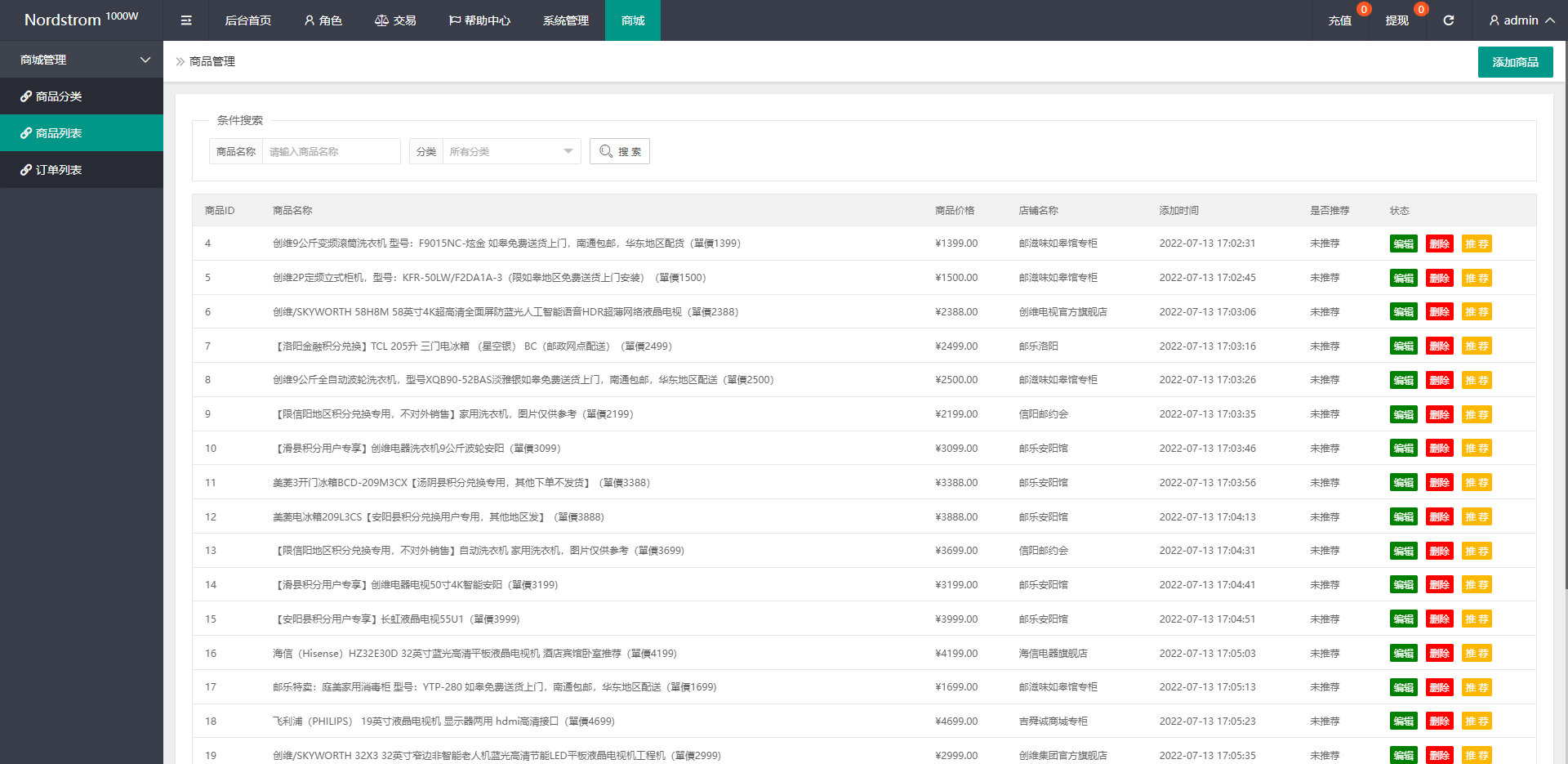Open the 系统管理 menu
The height and width of the screenshot is (764, 1568).
(565, 20)
